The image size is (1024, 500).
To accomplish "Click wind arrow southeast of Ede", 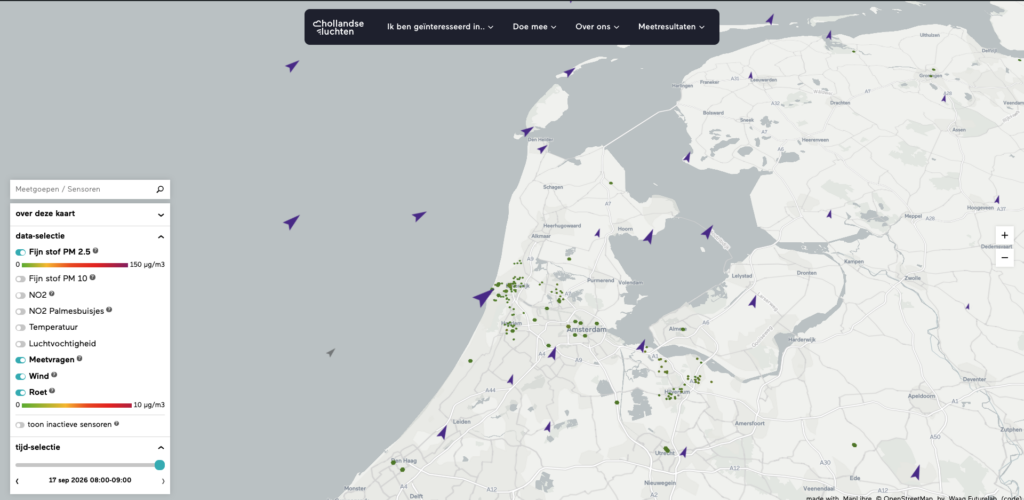I will tap(916, 472).
